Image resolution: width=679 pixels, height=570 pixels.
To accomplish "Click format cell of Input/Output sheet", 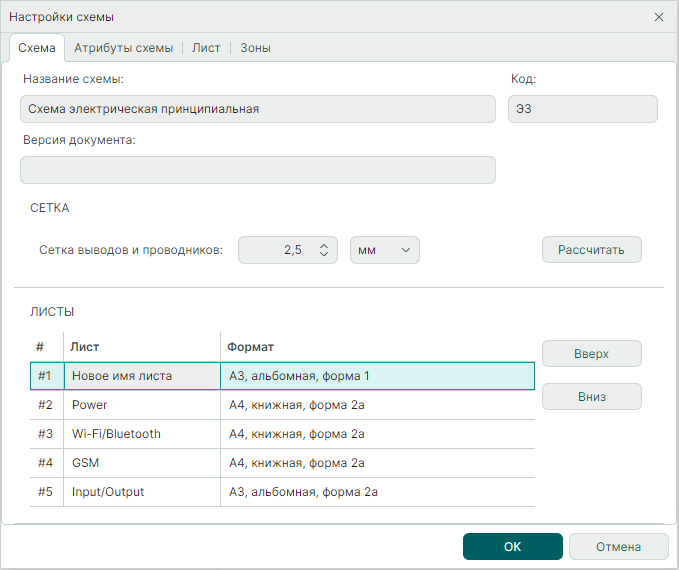I will [376, 492].
